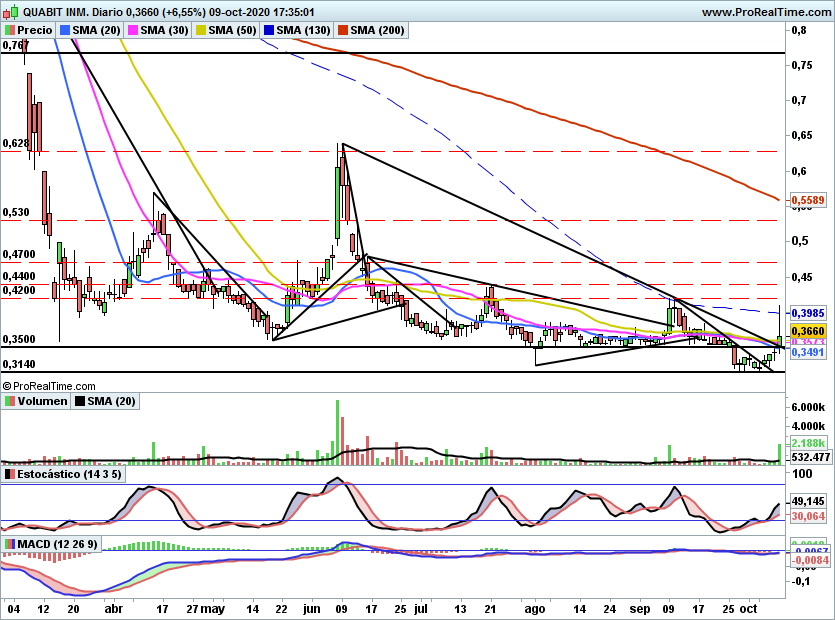This screenshot has height=620, width=835.
Task: Click the www.ProRealTime.com link
Action: tap(767, 12)
